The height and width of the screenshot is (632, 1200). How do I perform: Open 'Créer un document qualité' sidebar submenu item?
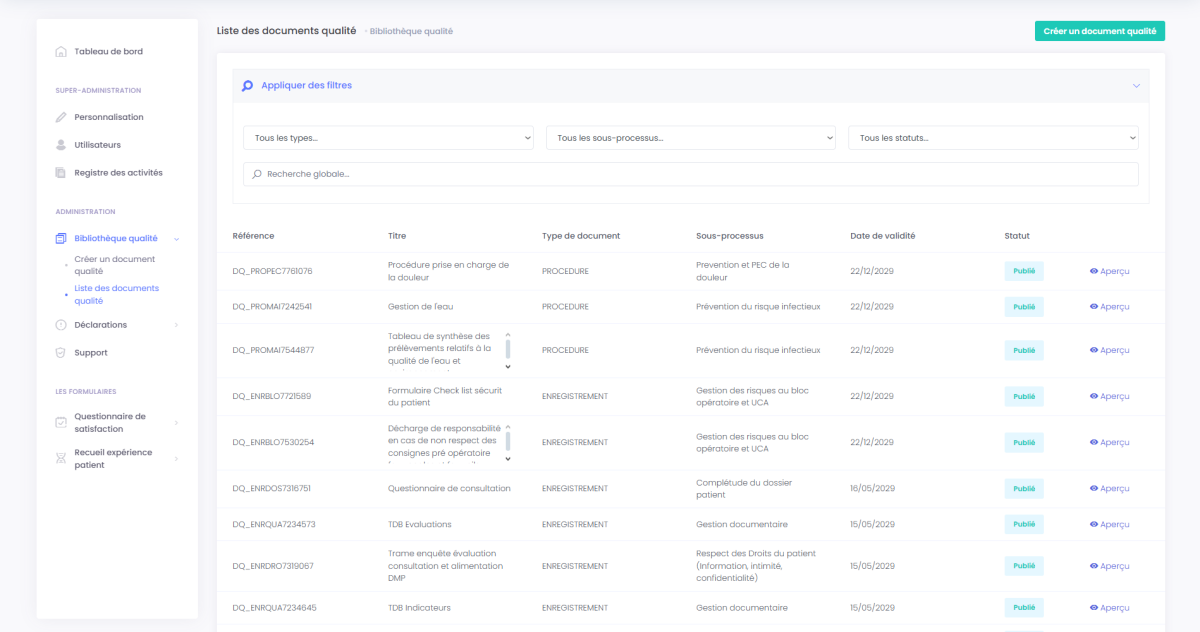coord(114,265)
